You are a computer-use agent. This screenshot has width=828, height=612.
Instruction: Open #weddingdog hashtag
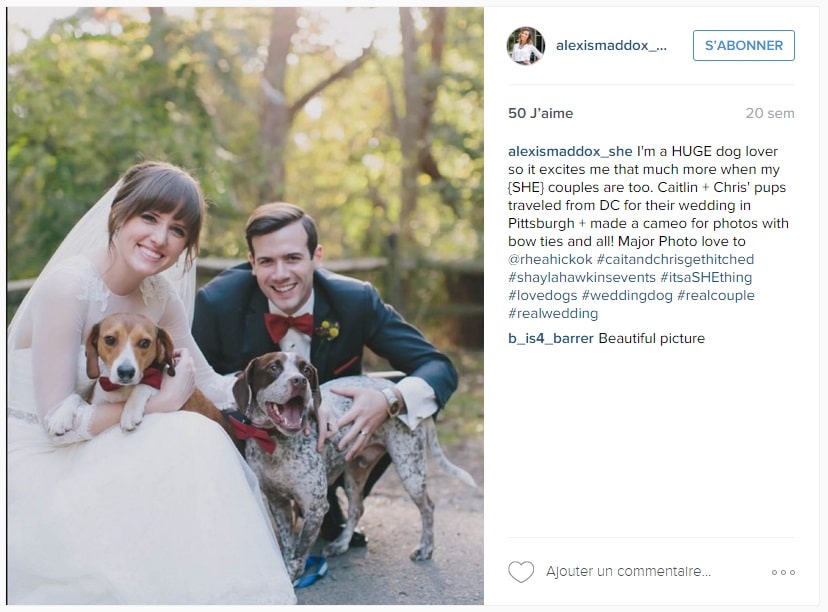(x=627, y=295)
